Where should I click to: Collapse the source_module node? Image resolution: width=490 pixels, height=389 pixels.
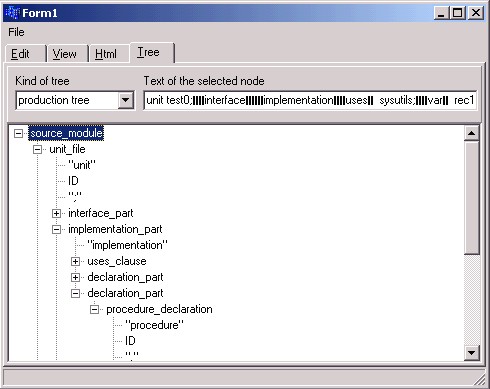click(18, 134)
